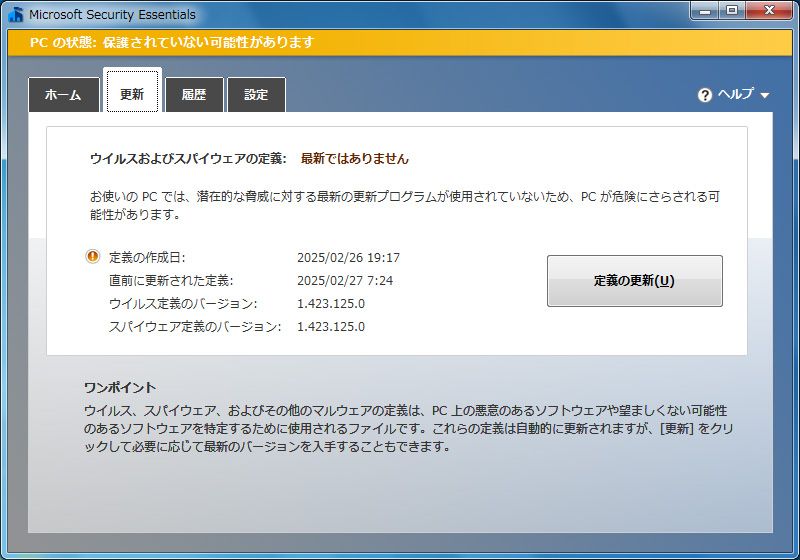The height and width of the screenshot is (560, 800).
Task: Select the 更新 tab
Action: pyautogui.click(x=132, y=91)
